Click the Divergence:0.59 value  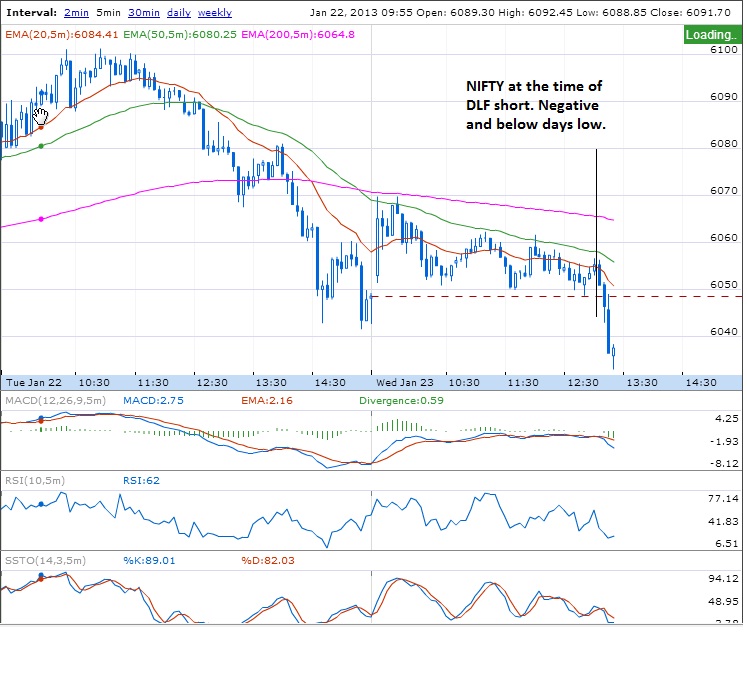[x=401, y=401]
